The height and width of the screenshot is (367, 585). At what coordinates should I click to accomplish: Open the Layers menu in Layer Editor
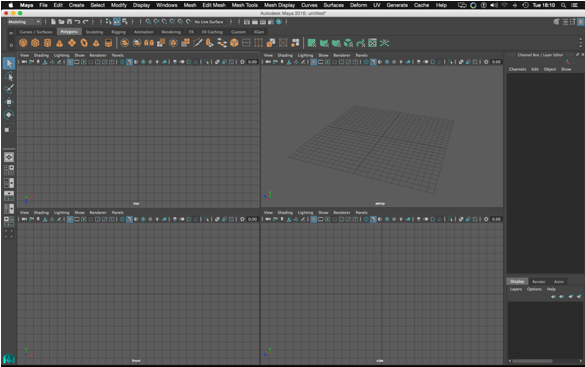pos(516,289)
